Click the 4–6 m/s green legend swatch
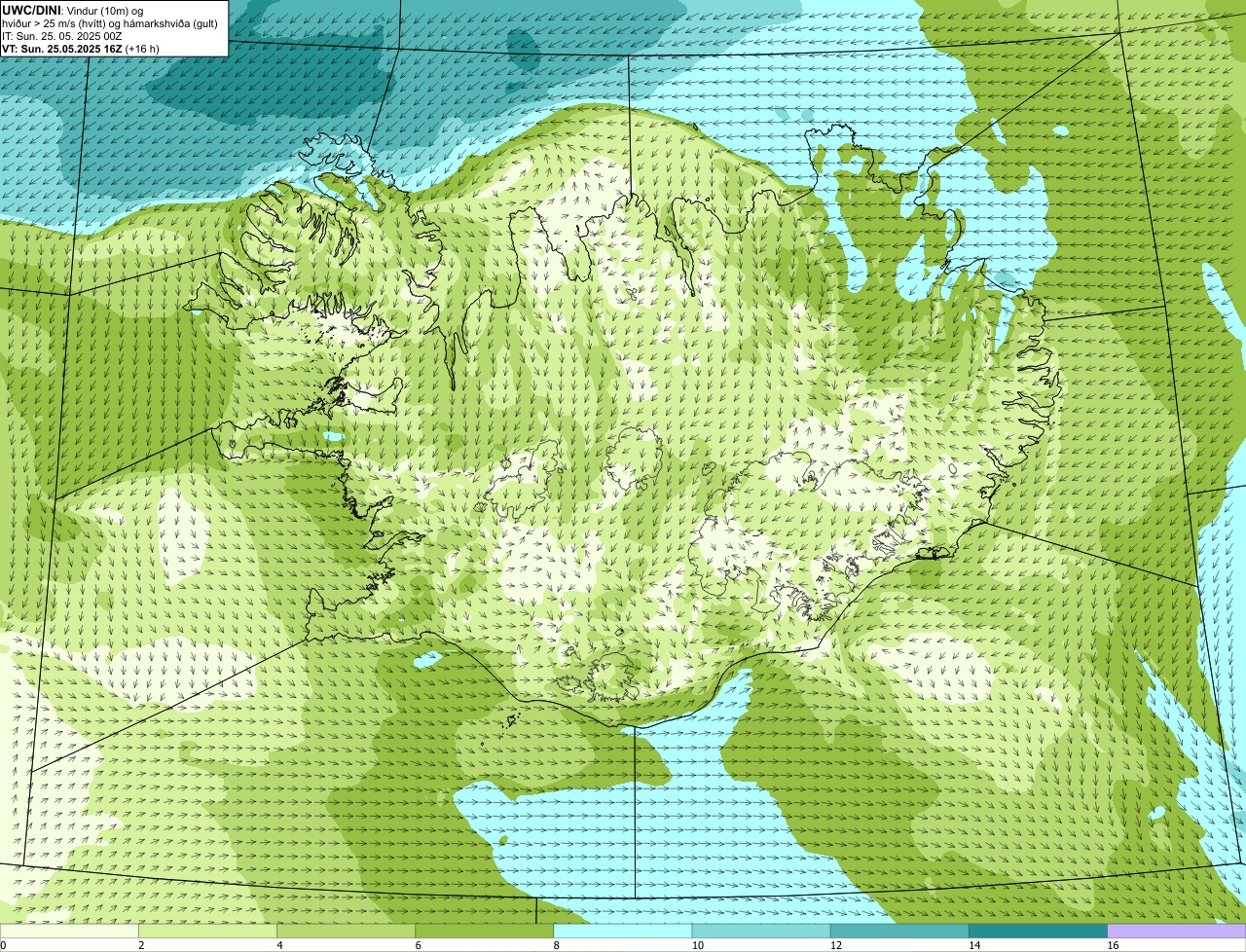The width and height of the screenshot is (1246, 952). [346, 932]
